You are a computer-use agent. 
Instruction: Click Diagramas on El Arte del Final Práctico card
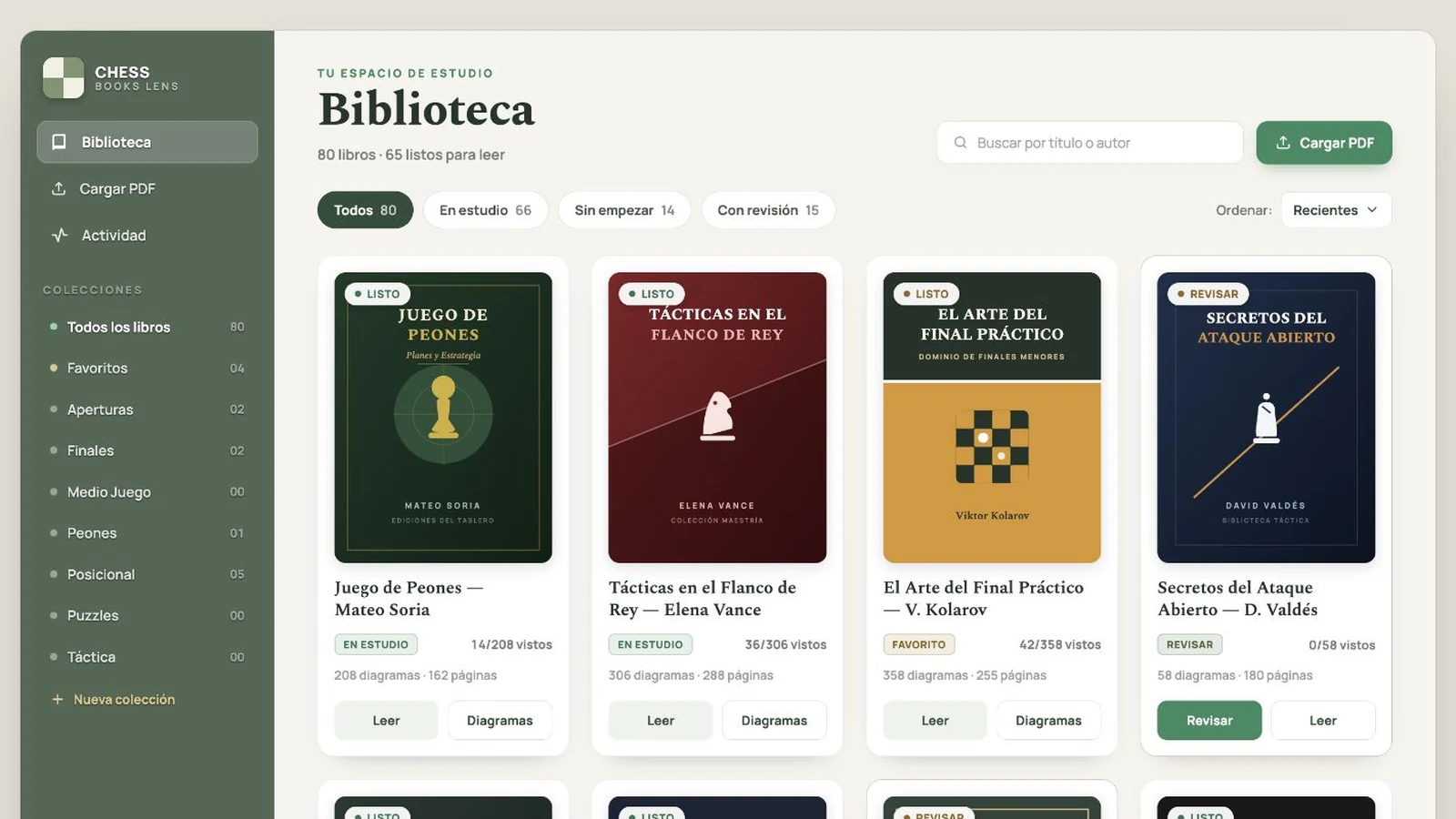coord(1048,721)
